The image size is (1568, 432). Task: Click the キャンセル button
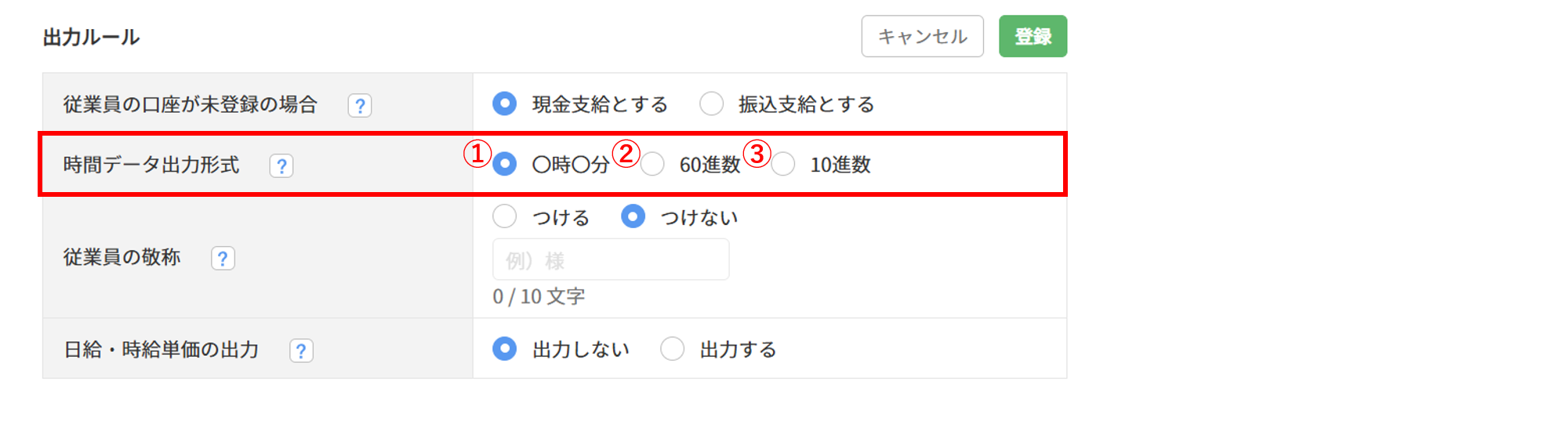[922, 36]
